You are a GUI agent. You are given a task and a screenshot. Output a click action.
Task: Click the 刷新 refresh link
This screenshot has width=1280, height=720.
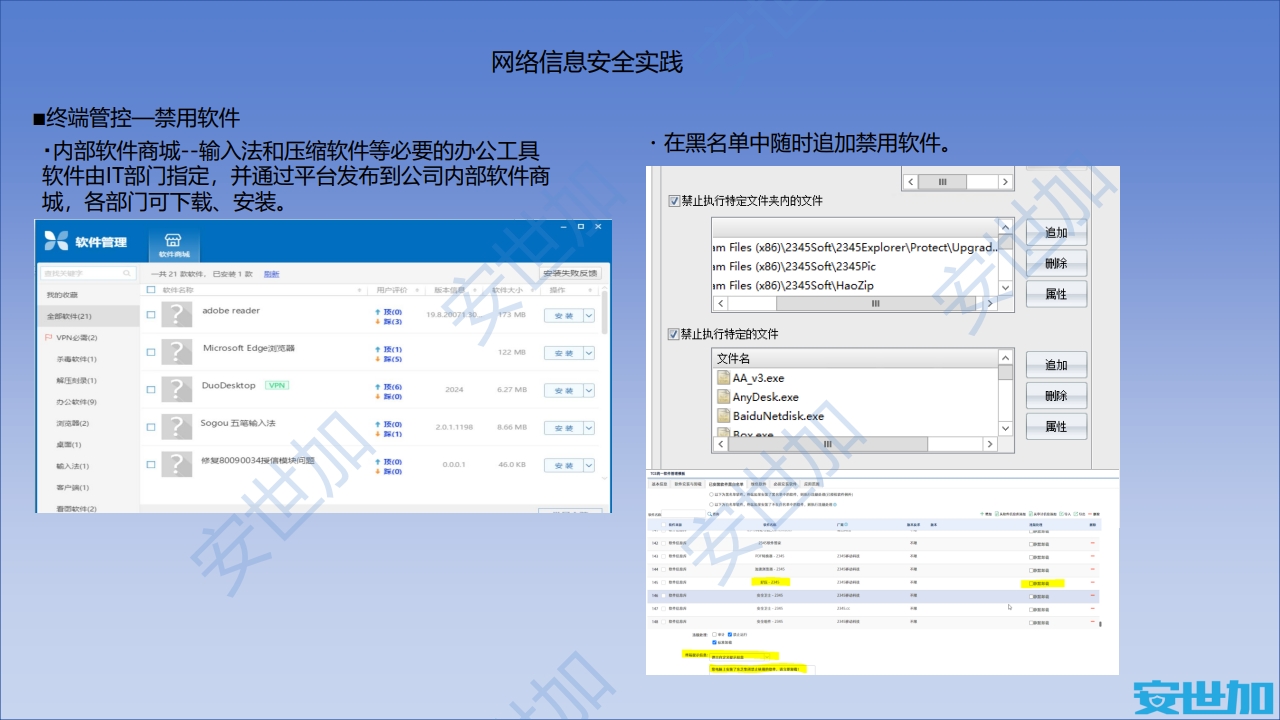271,273
